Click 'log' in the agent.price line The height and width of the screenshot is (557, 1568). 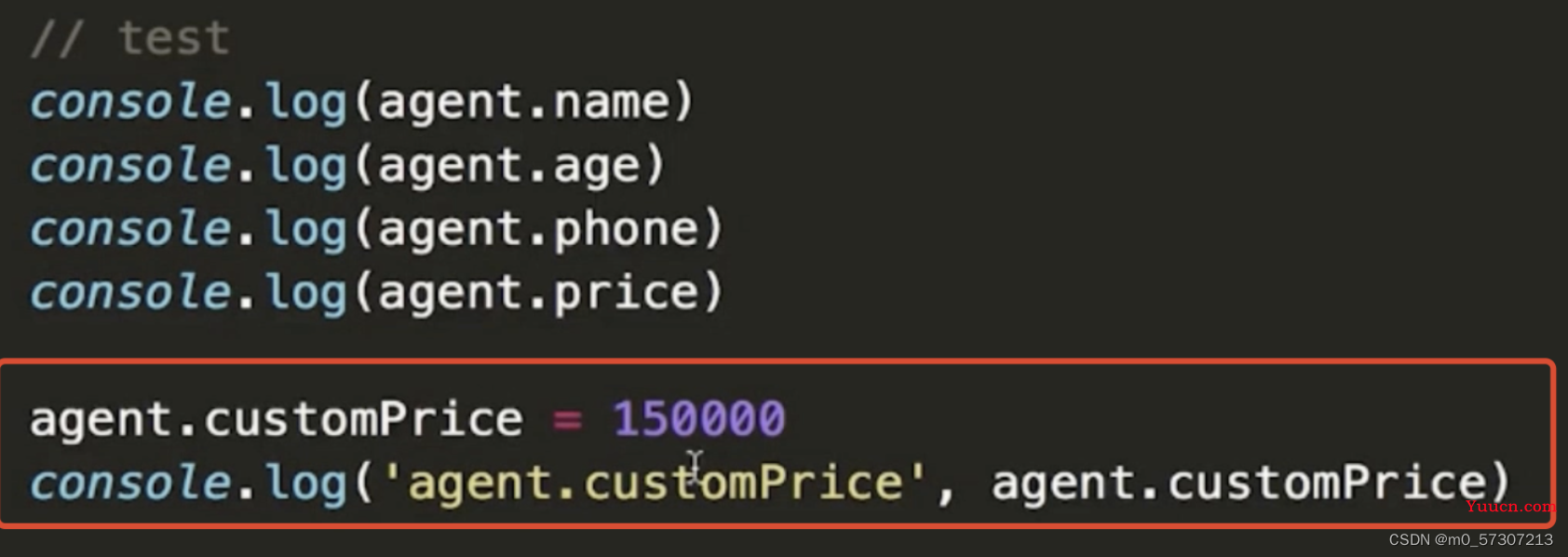(306, 294)
